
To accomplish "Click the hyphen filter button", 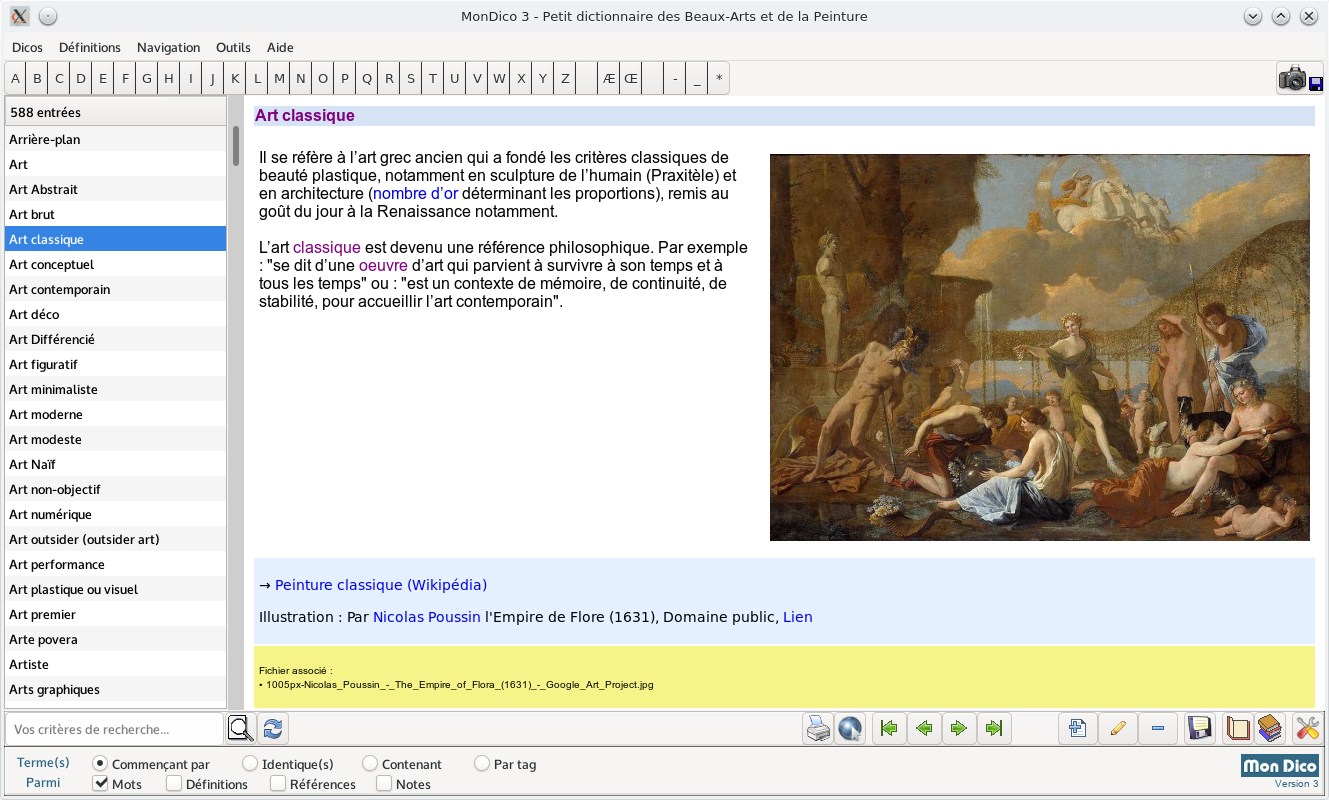I will [675, 78].
